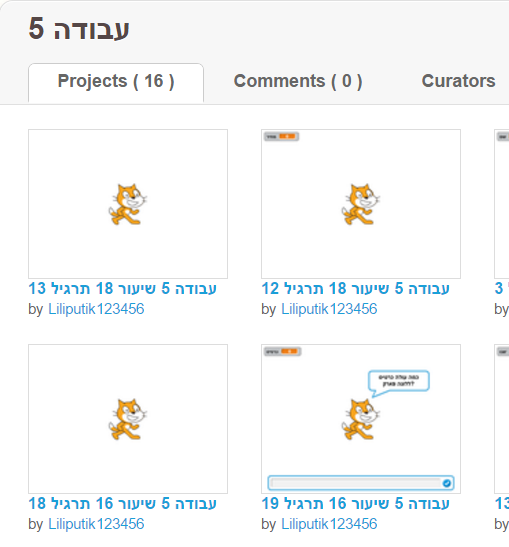Open thumbnail of project תרגיל 18 שיעור 16

click(128, 419)
